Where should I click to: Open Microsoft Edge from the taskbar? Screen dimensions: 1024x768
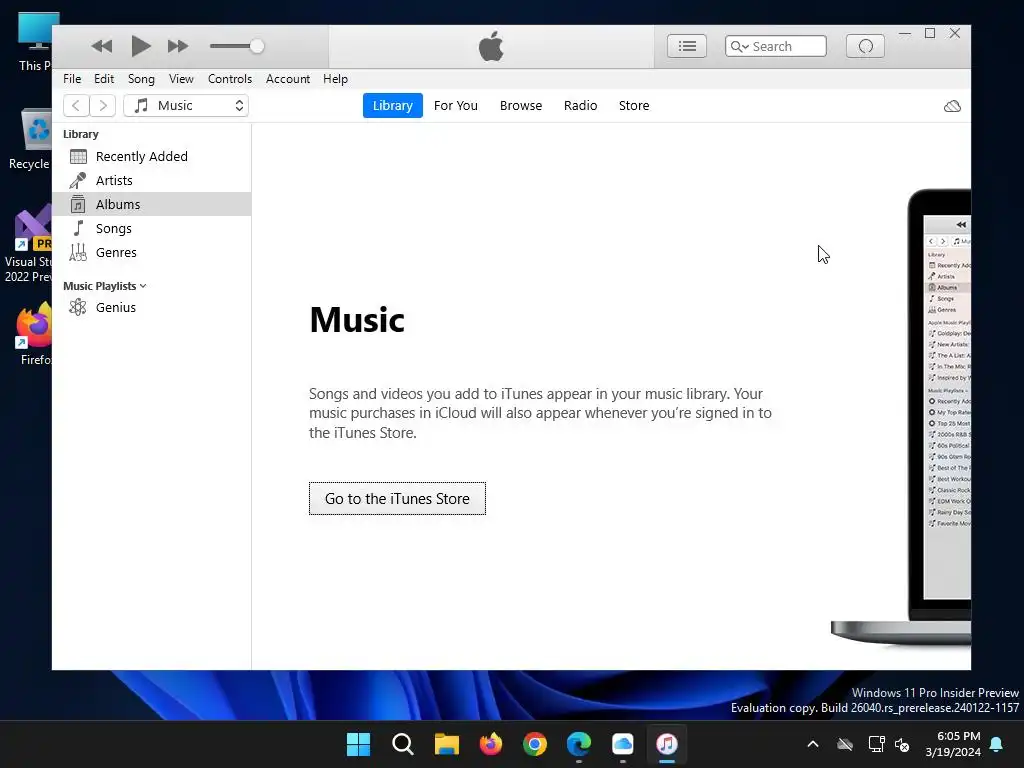click(x=579, y=744)
